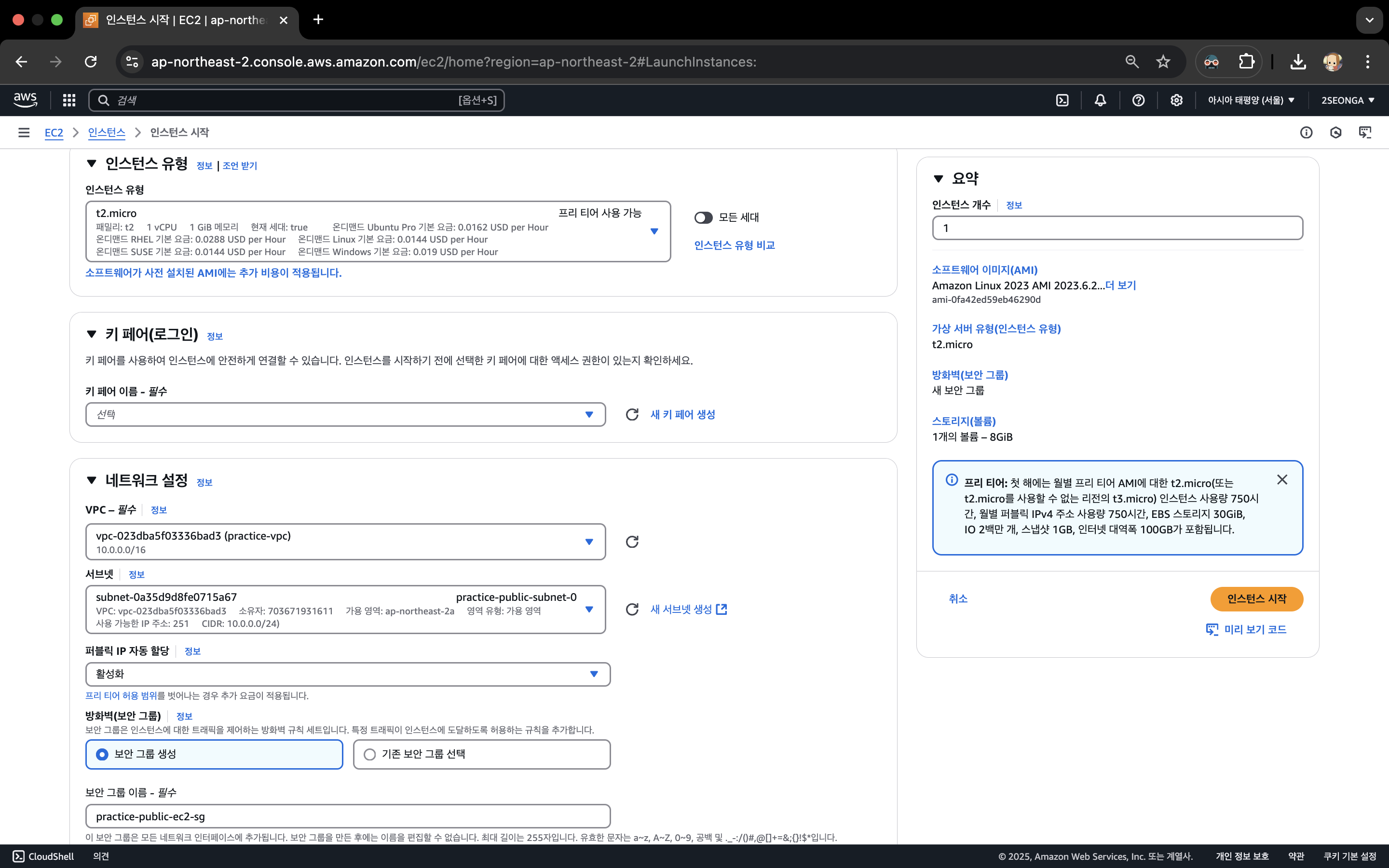The image size is (1389, 868).
Task: Go to 인스턴스 breadcrumb link
Action: click(106, 133)
